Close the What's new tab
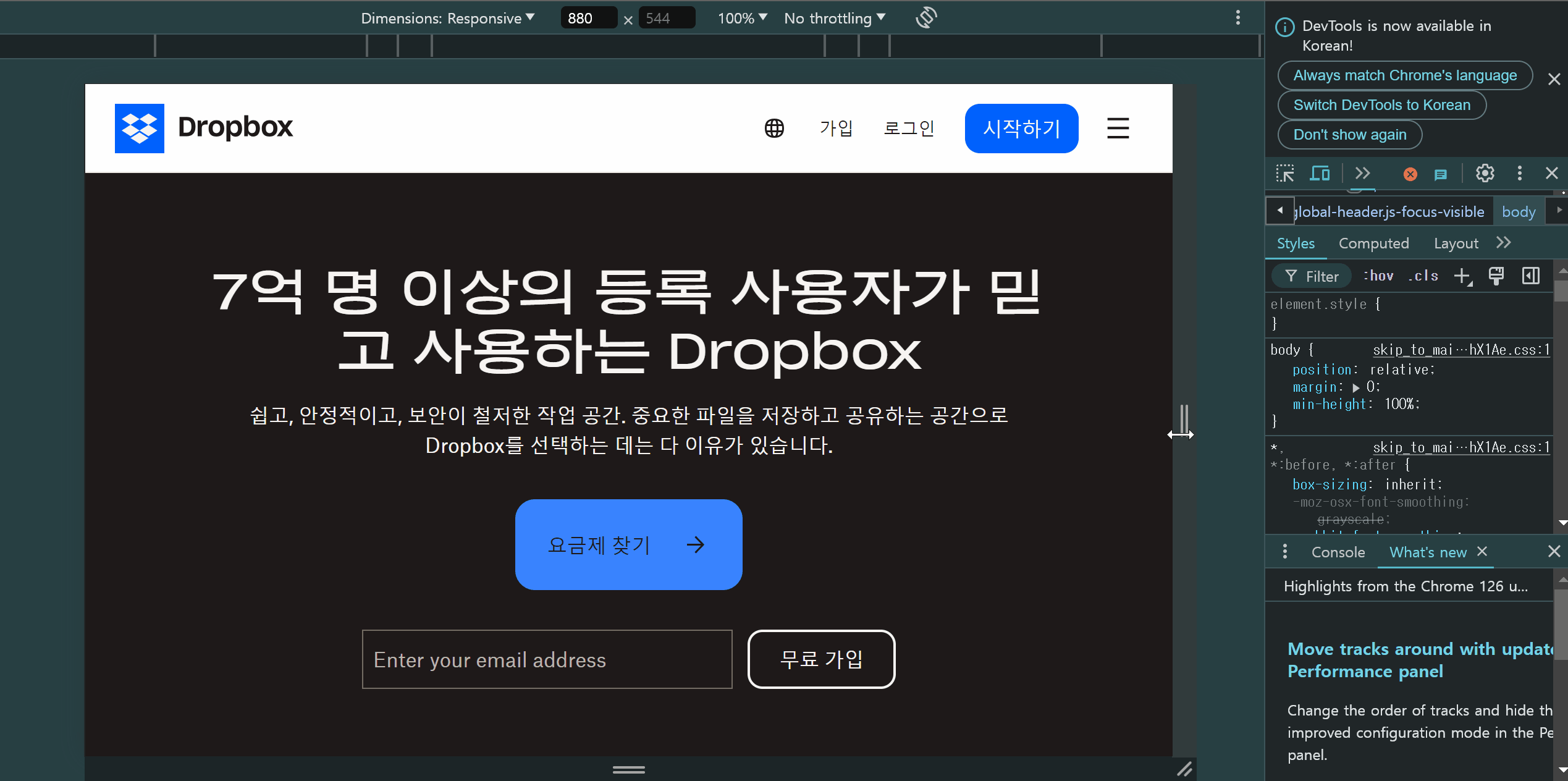Viewport: 1568px width, 781px height. point(1482,551)
